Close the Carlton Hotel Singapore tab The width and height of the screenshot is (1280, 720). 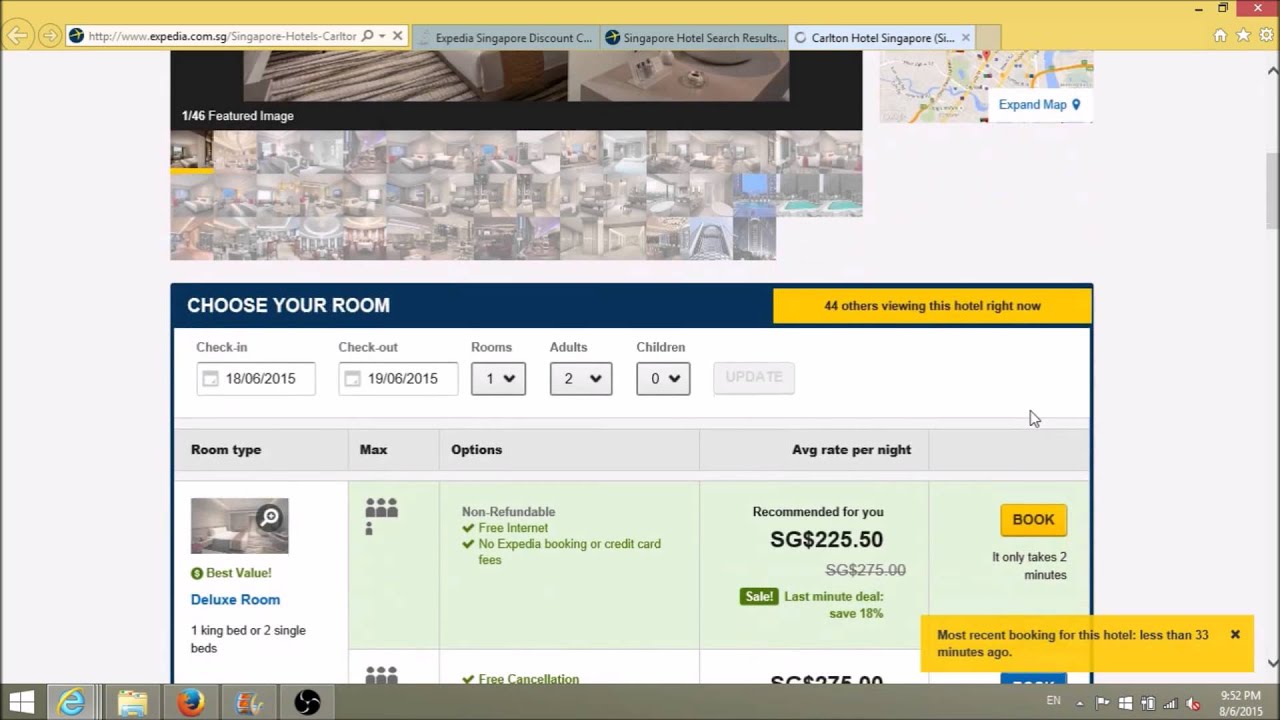[965, 38]
